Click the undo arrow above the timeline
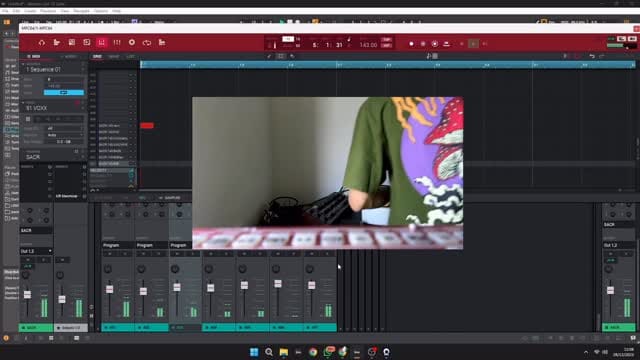Image resolution: width=640 pixels, height=360 pixels. [592, 56]
